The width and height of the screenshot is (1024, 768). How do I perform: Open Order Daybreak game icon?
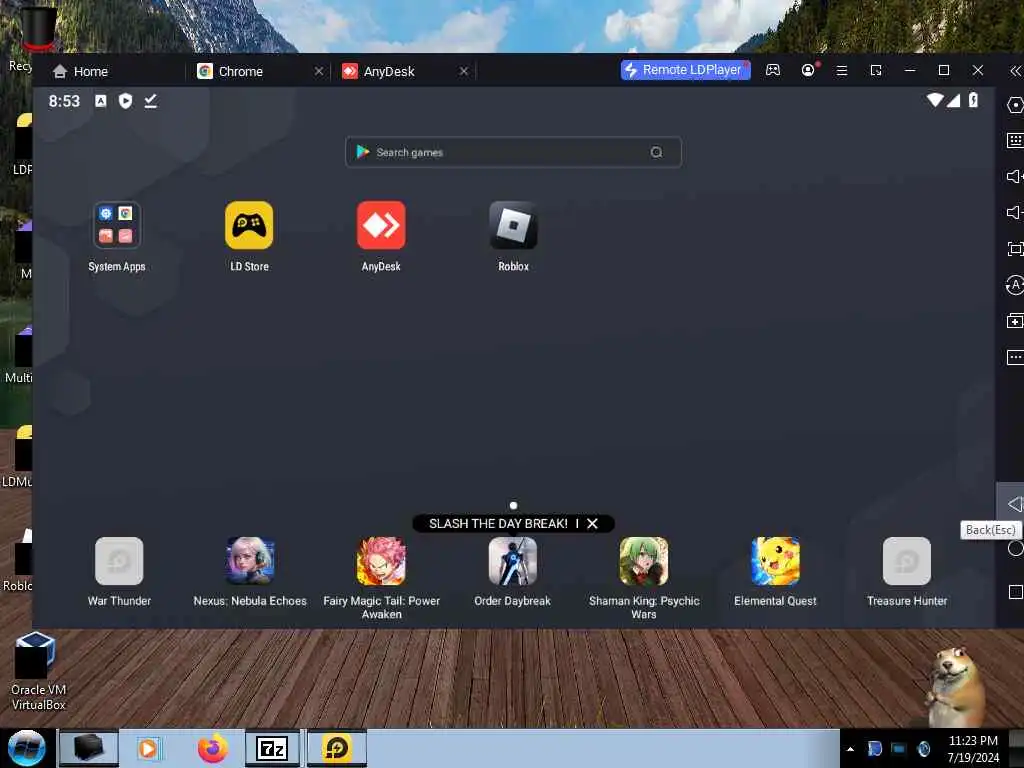coord(513,561)
